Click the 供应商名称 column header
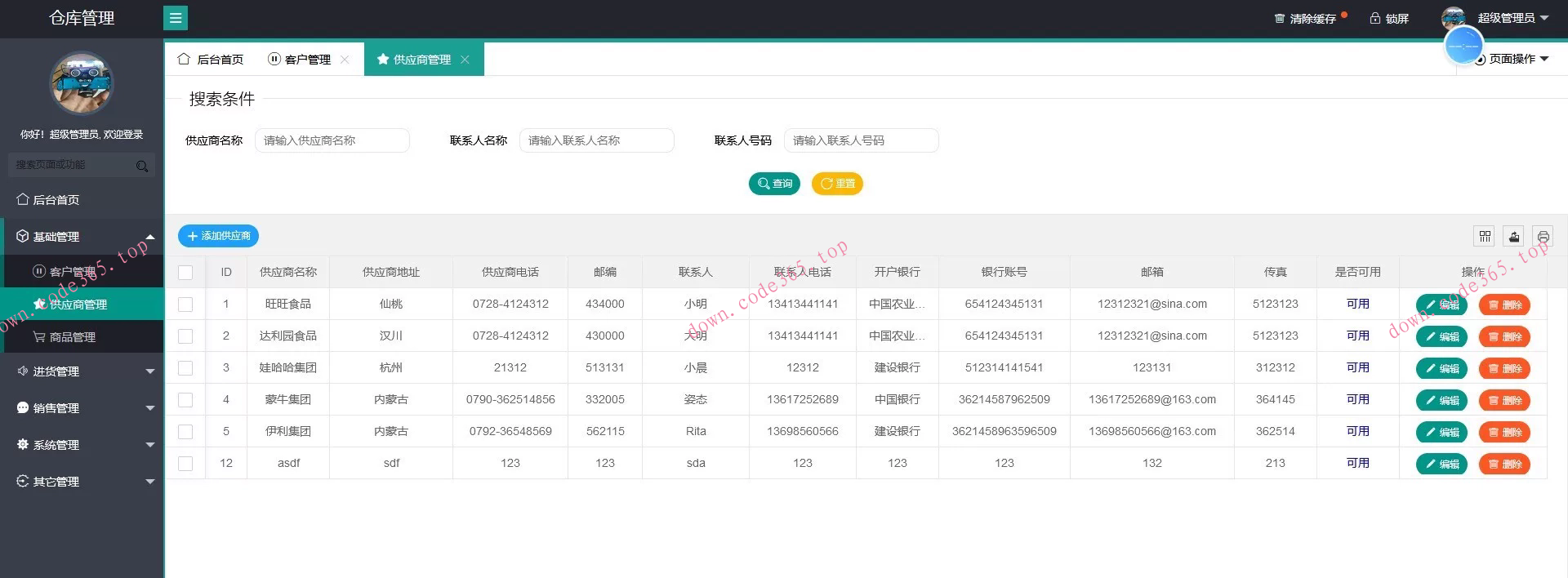 coord(288,273)
